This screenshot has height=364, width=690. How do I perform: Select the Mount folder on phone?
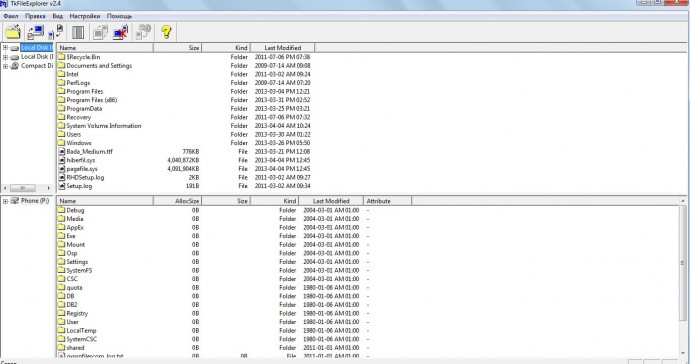(x=76, y=244)
